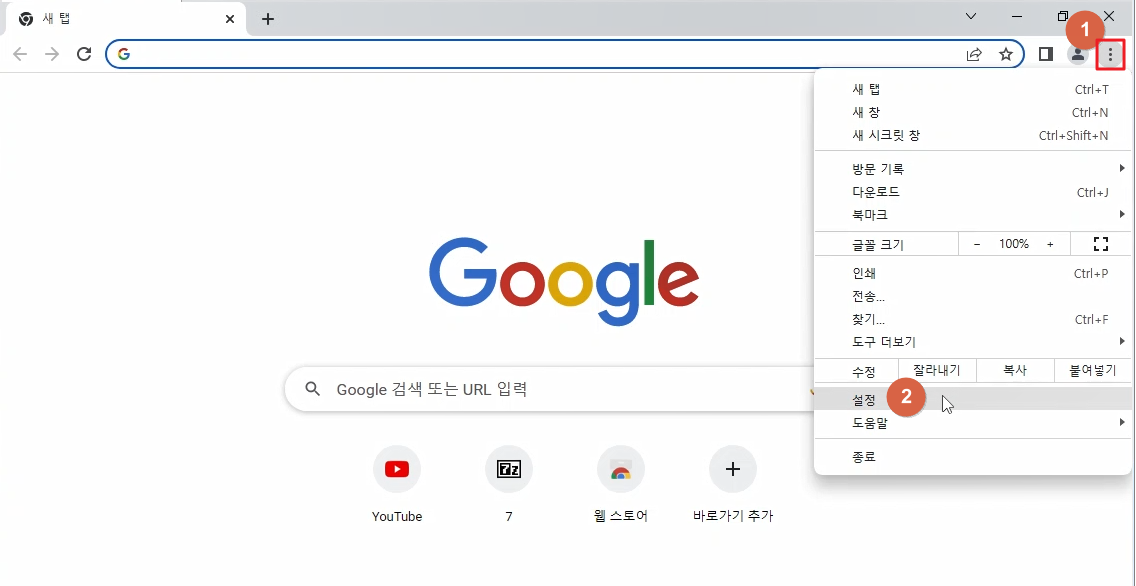Decrease zoom with the minus button
The image size is (1136, 586).
click(977, 244)
